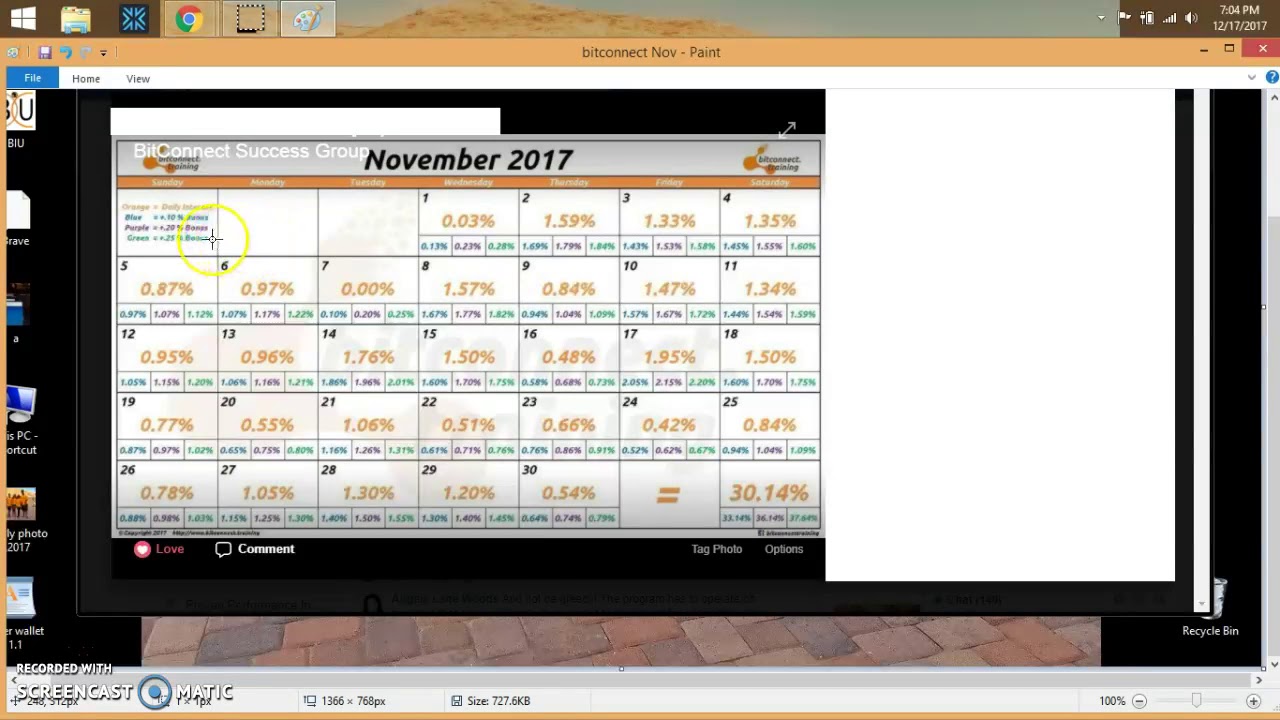Click the clock showing 7:04 PM
The image size is (1280, 720).
click(1240, 10)
